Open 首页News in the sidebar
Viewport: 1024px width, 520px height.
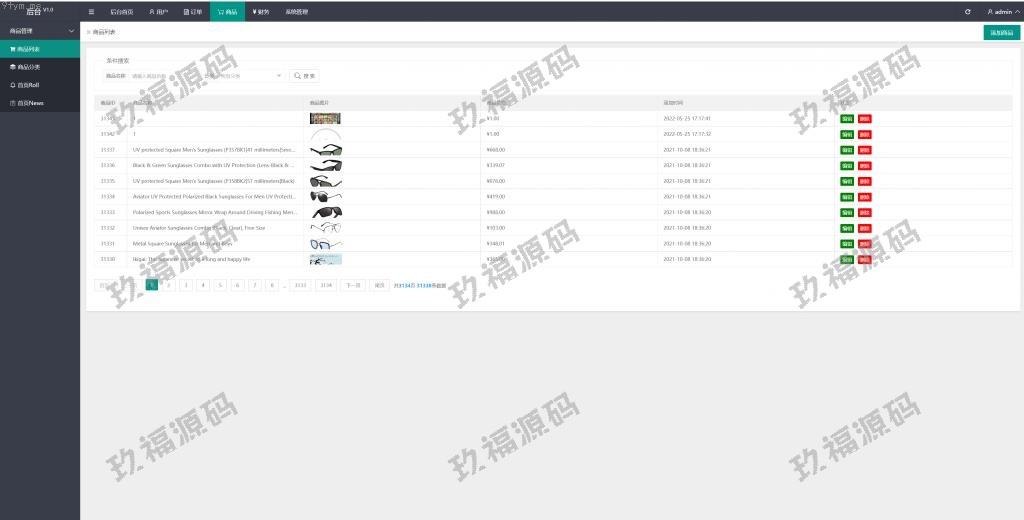40,103
